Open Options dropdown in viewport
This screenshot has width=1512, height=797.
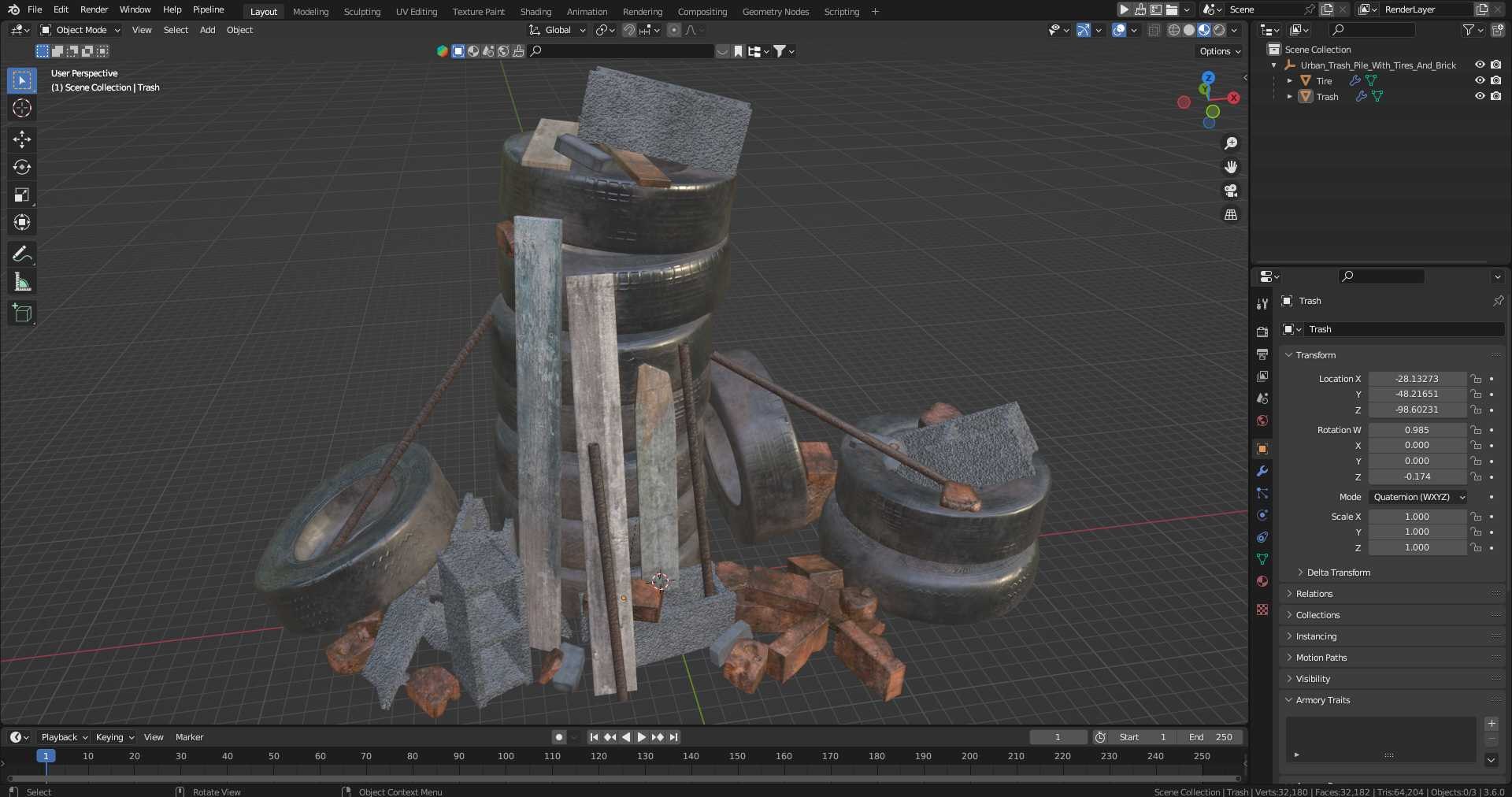coord(1220,51)
